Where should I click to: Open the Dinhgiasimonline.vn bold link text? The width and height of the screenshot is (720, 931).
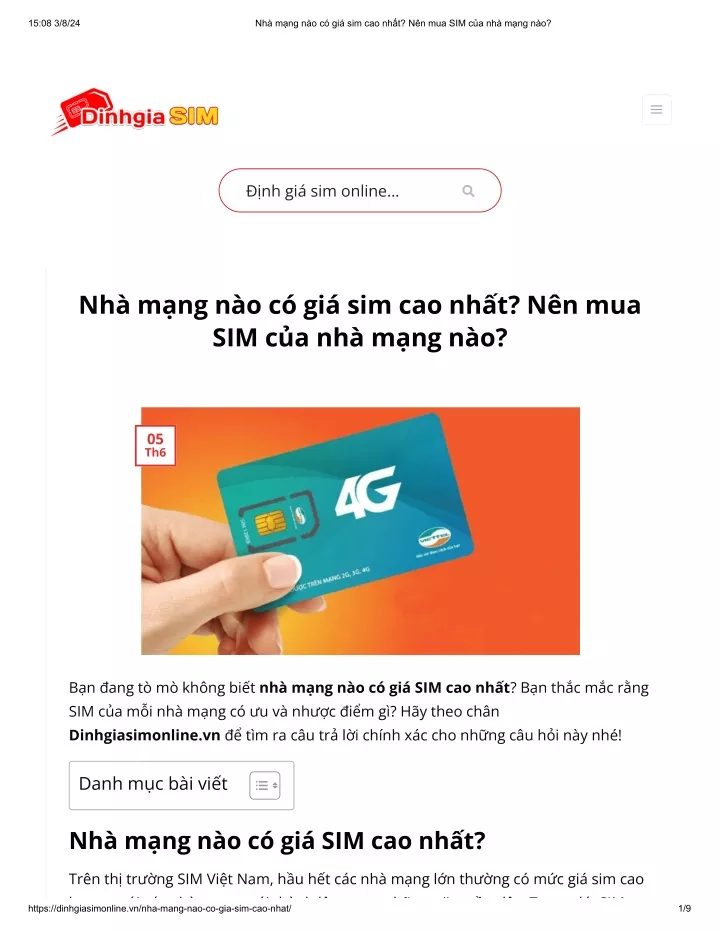click(x=144, y=735)
